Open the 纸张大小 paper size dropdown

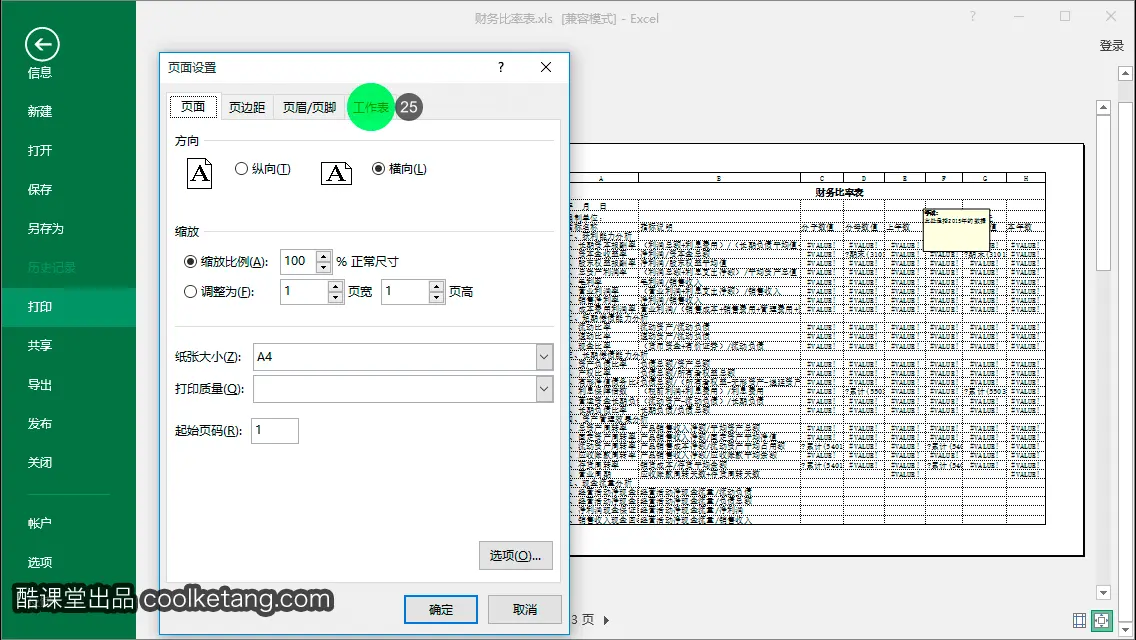coord(545,357)
